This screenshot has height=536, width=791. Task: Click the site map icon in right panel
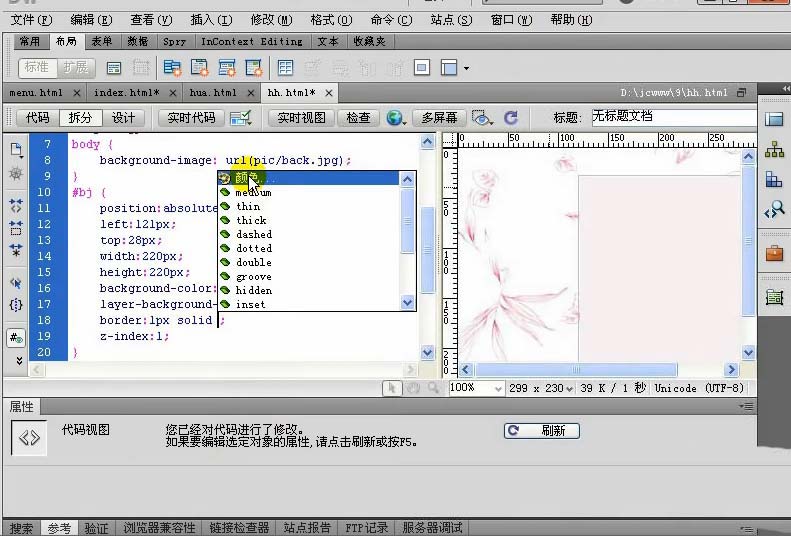[x=774, y=150]
